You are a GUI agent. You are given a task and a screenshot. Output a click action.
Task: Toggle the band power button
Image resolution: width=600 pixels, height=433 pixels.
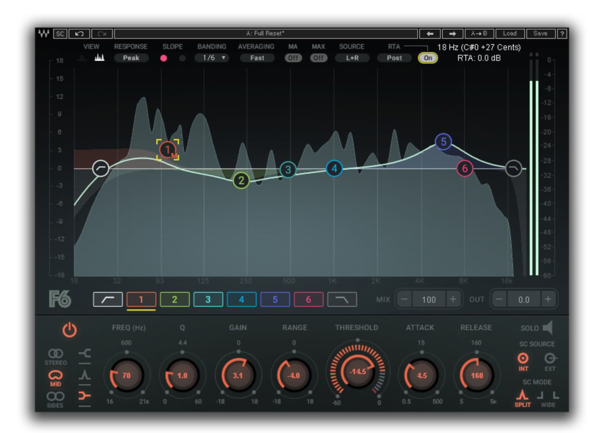click(x=70, y=330)
